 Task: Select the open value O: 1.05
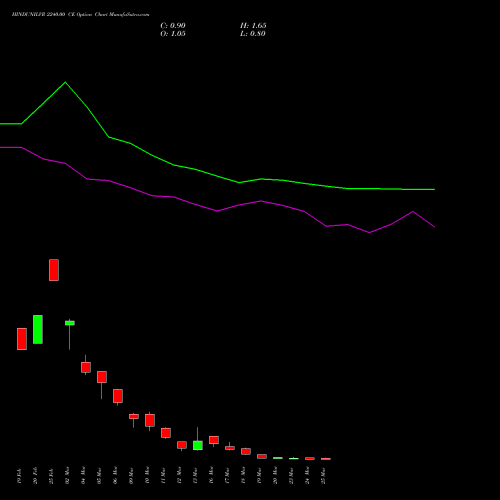pyautogui.click(x=173, y=34)
